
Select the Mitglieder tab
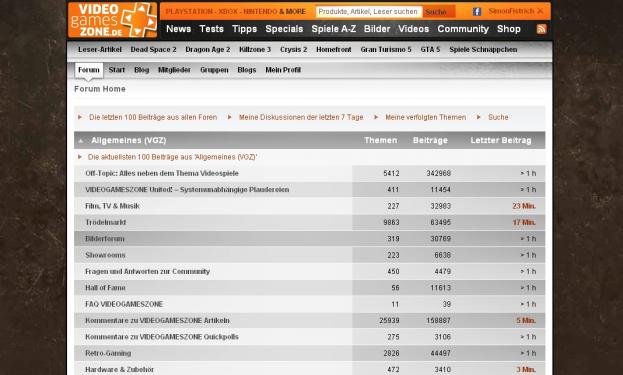174,70
